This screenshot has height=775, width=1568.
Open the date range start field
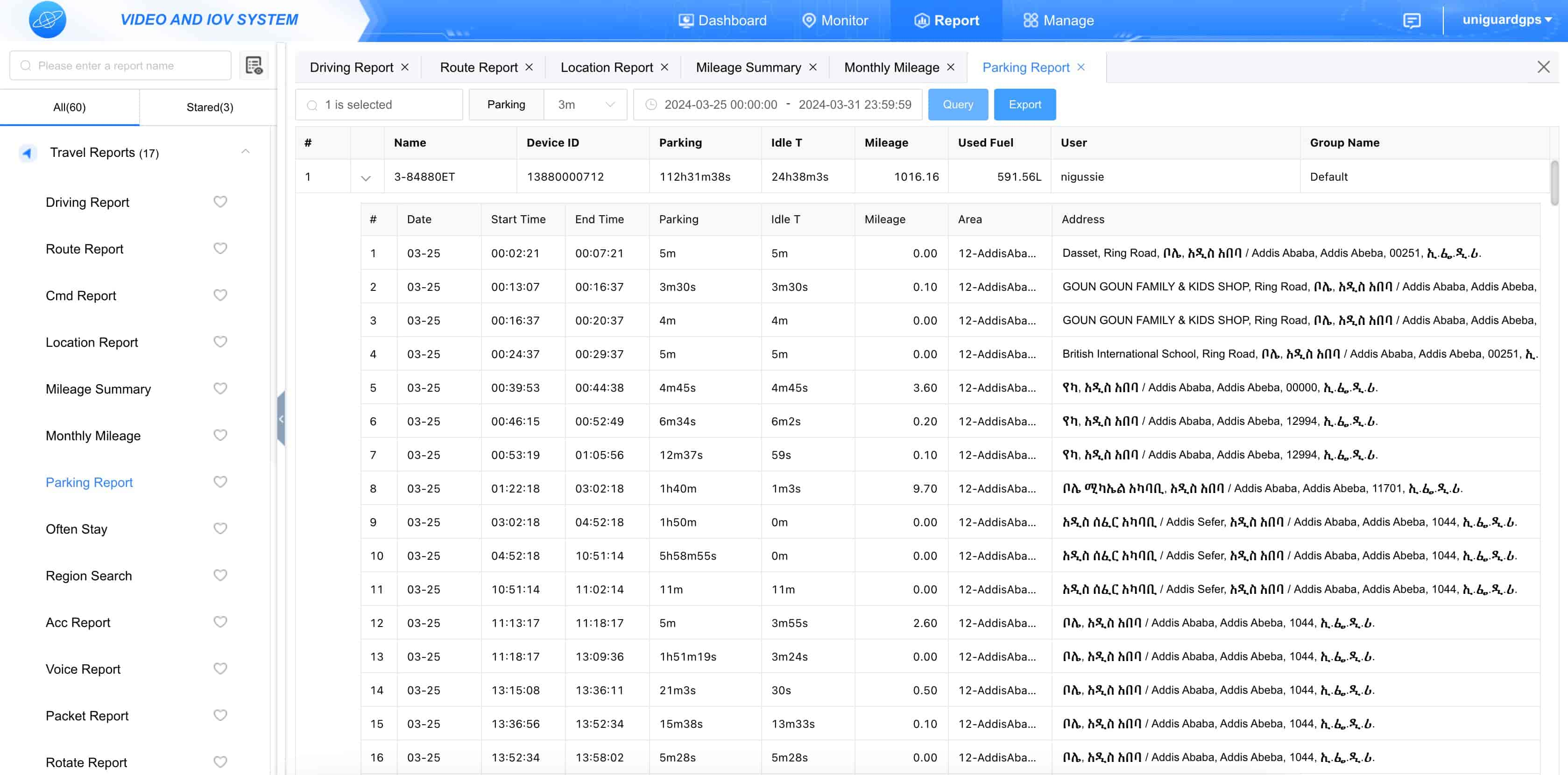(x=719, y=104)
